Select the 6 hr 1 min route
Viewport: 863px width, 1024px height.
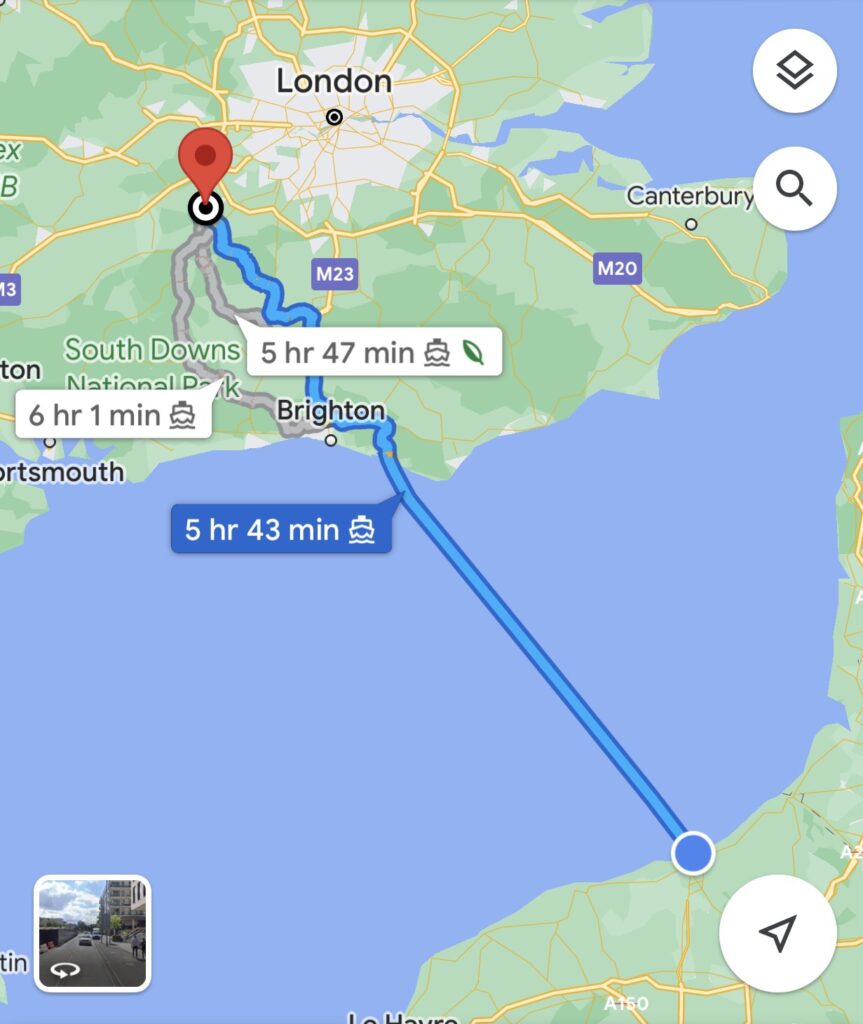pos(113,415)
